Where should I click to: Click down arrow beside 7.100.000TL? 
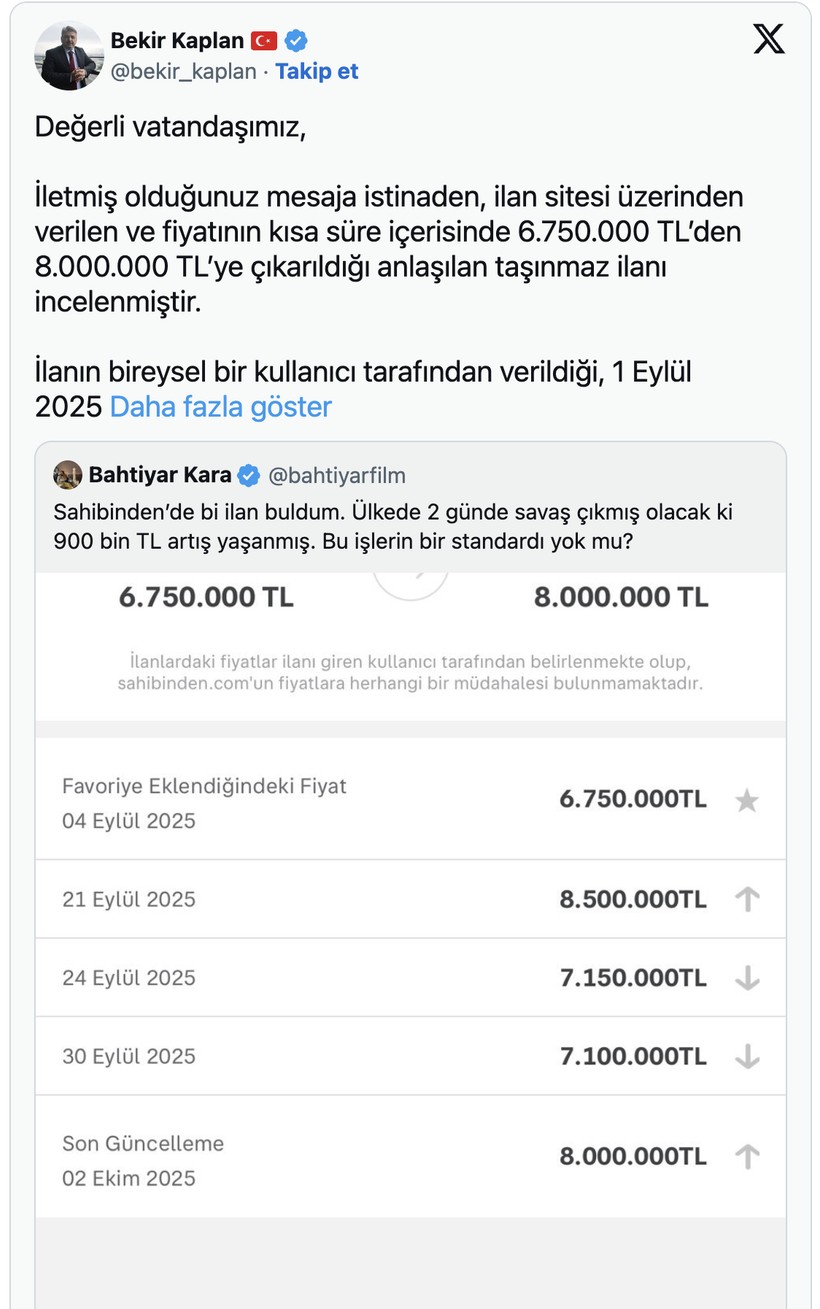point(746,1056)
